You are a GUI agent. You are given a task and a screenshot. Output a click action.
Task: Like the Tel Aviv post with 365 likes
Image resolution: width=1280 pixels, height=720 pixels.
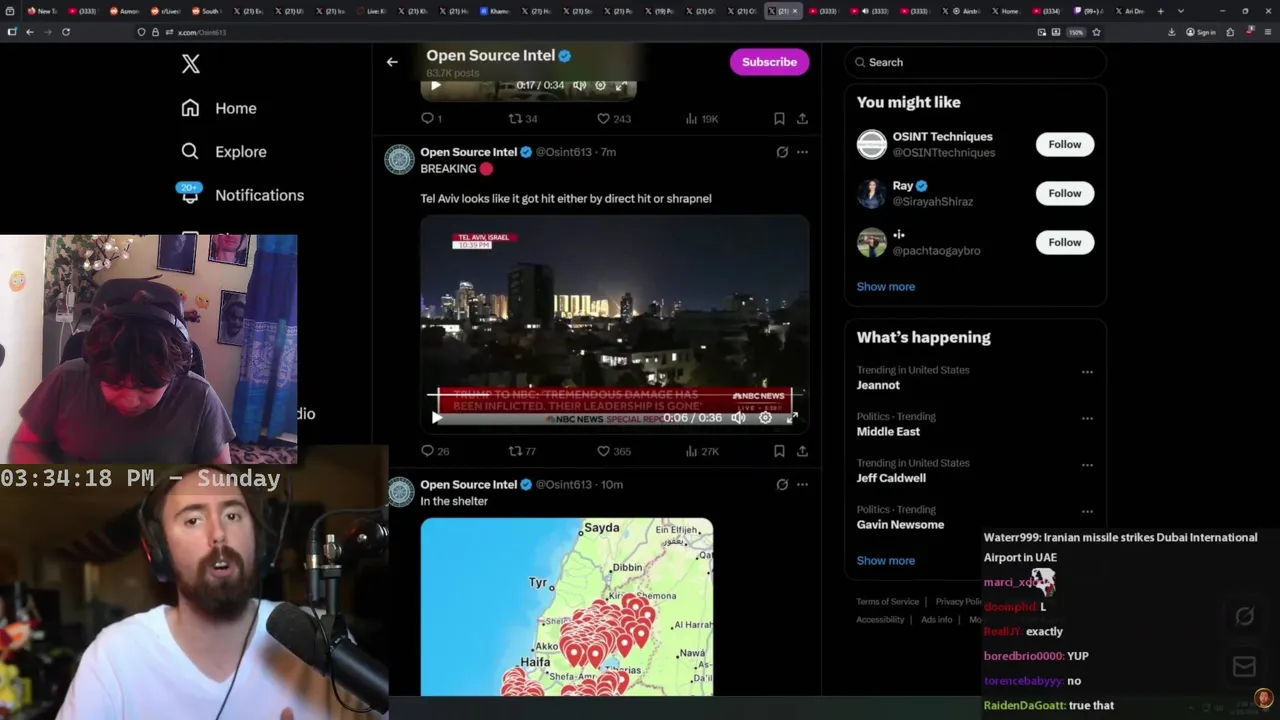coord(613,451)
